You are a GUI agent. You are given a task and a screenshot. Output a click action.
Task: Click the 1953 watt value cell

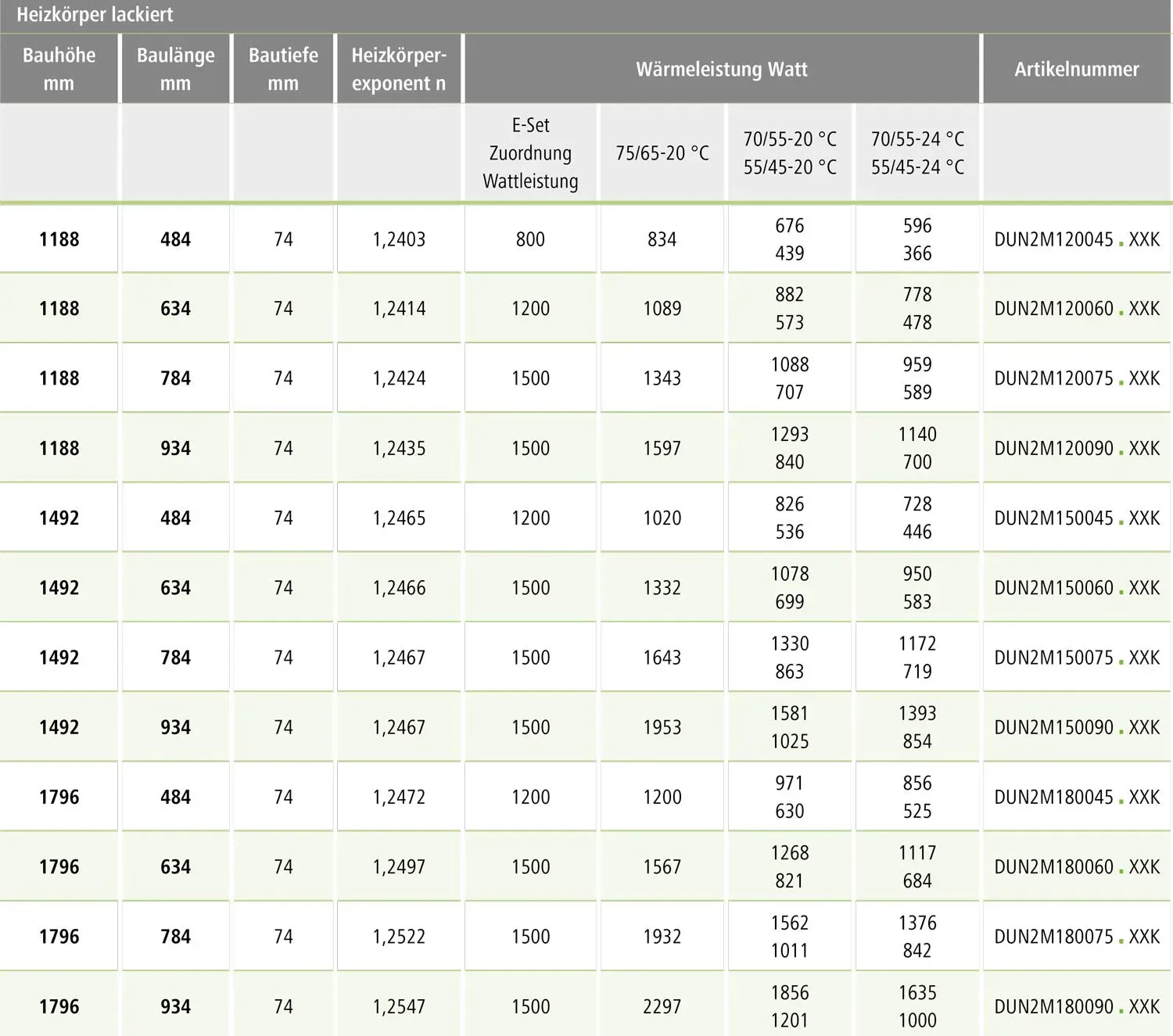662,727
